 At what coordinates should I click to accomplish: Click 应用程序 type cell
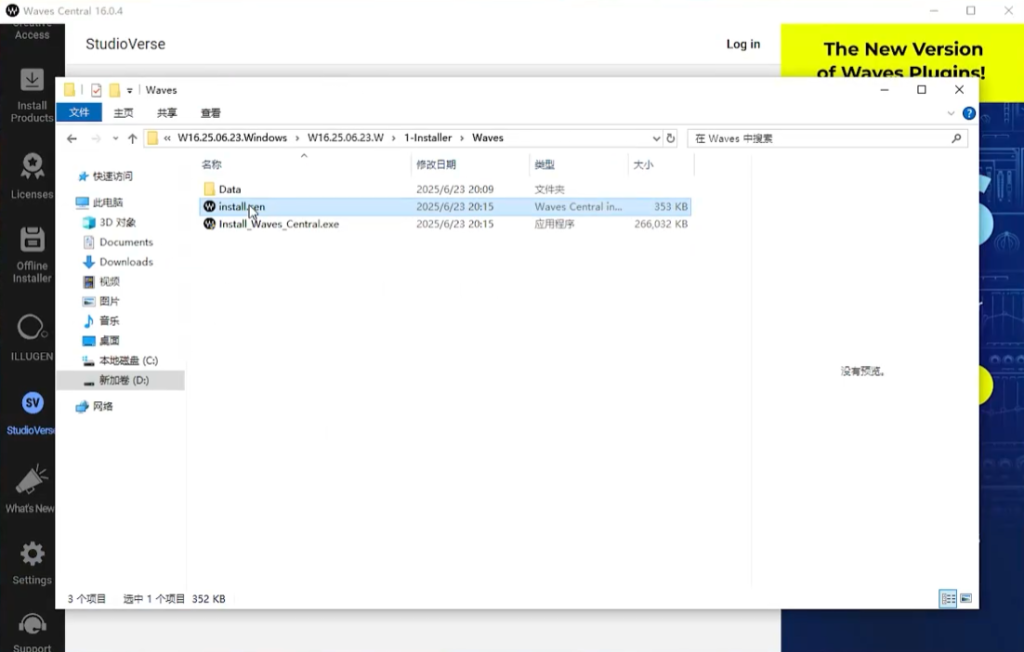554,224
